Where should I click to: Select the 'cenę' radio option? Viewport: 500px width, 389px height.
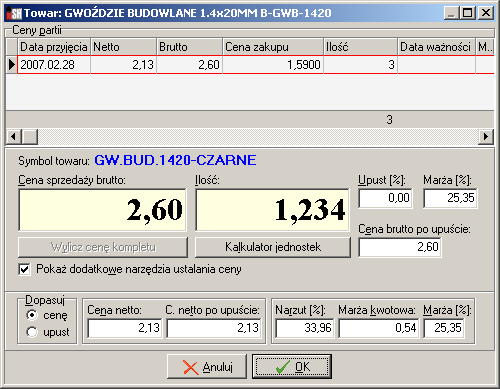32,315
